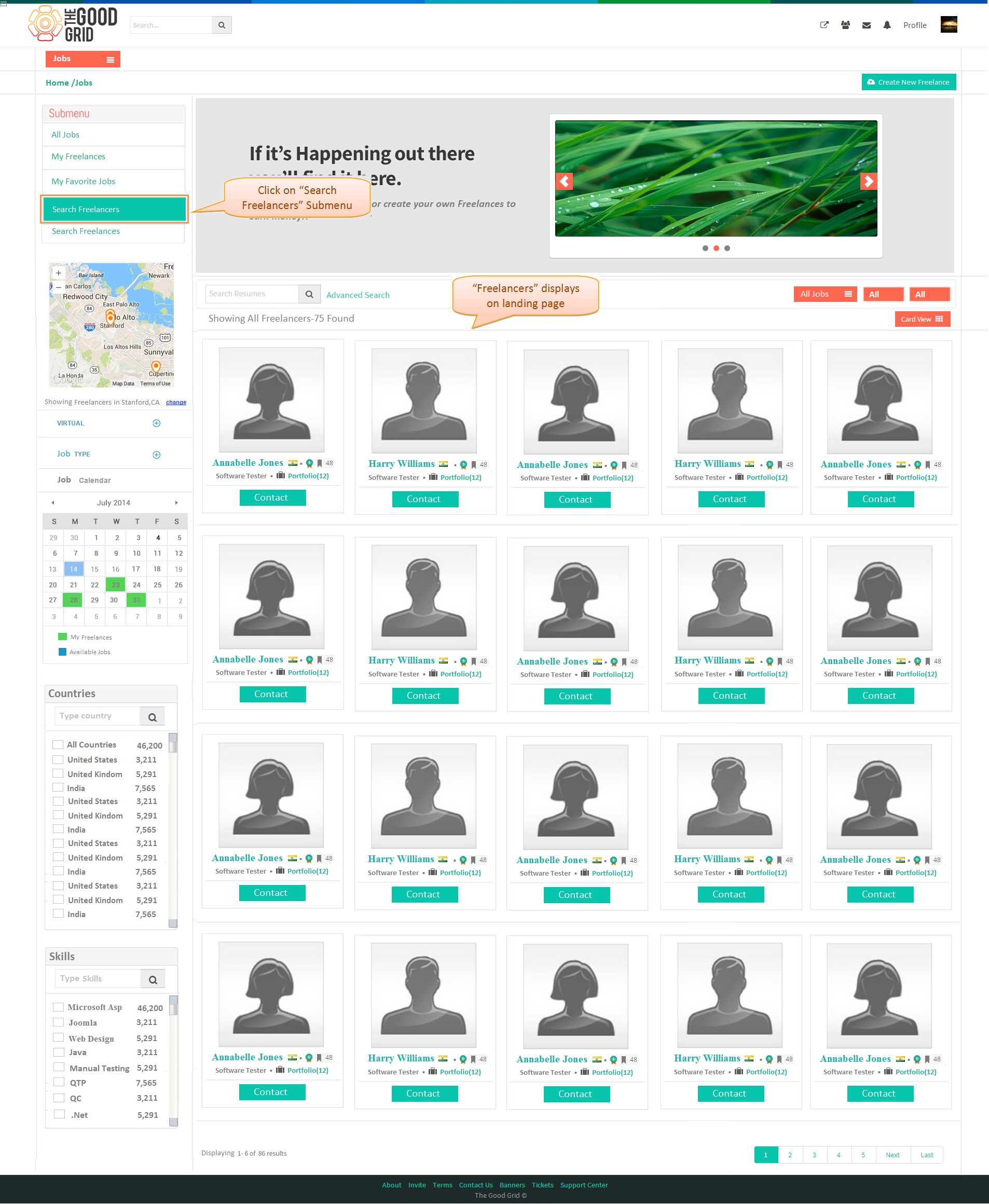Check the Microsoft Asp skill checkbox

(58, 1007)
